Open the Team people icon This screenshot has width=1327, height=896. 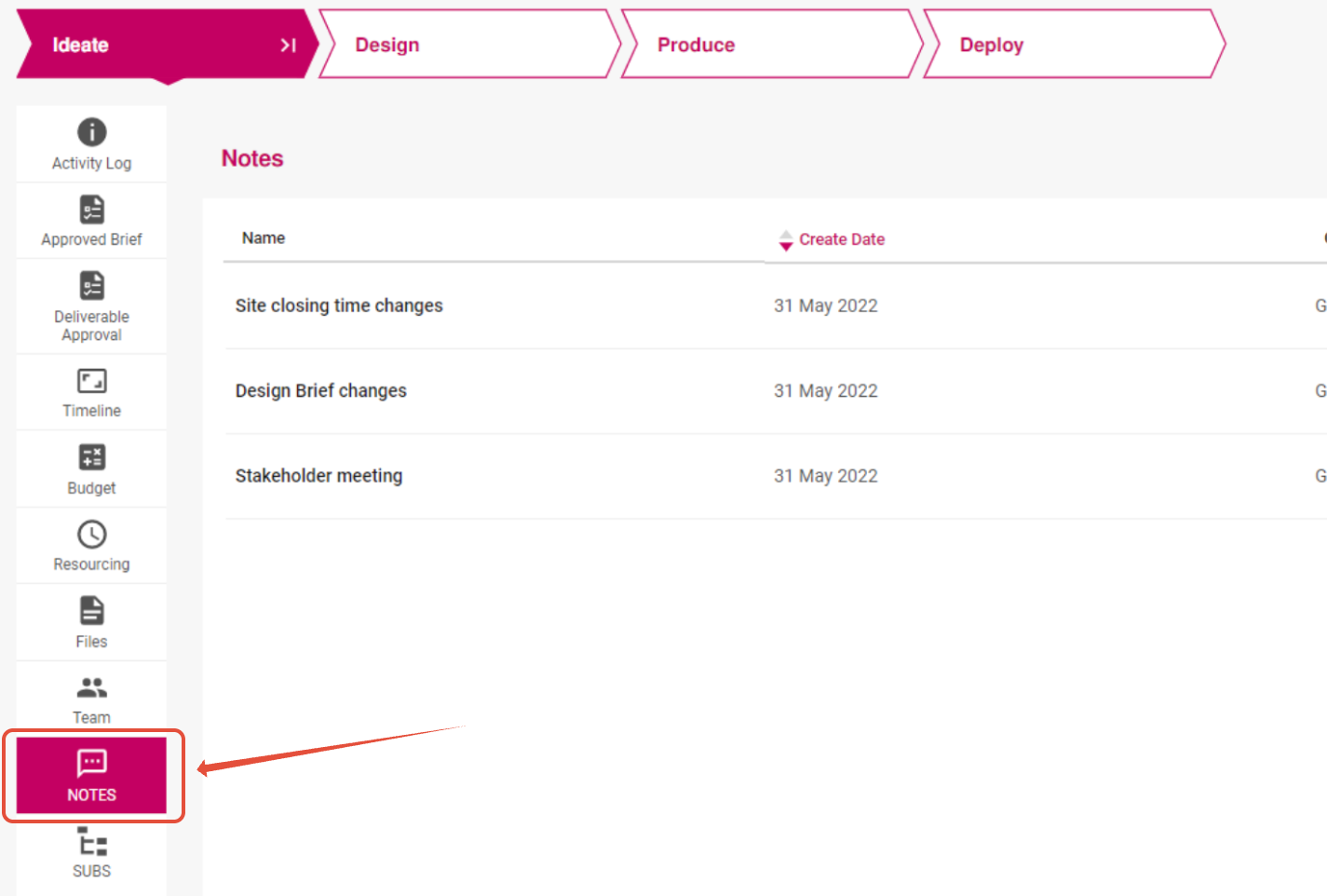91,687
